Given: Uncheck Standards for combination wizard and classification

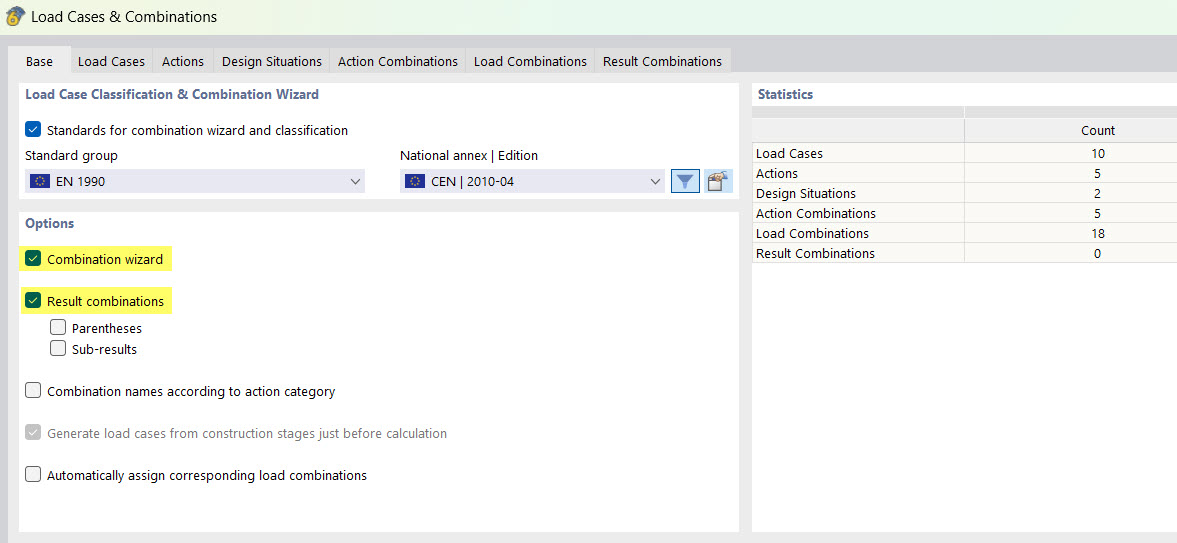Looking at the screenshot, I should [x=34, y=130].
